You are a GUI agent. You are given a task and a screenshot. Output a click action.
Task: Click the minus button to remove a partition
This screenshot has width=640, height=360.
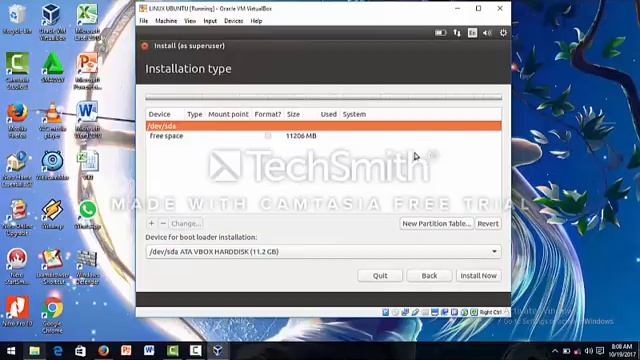(x=163, y=224)
